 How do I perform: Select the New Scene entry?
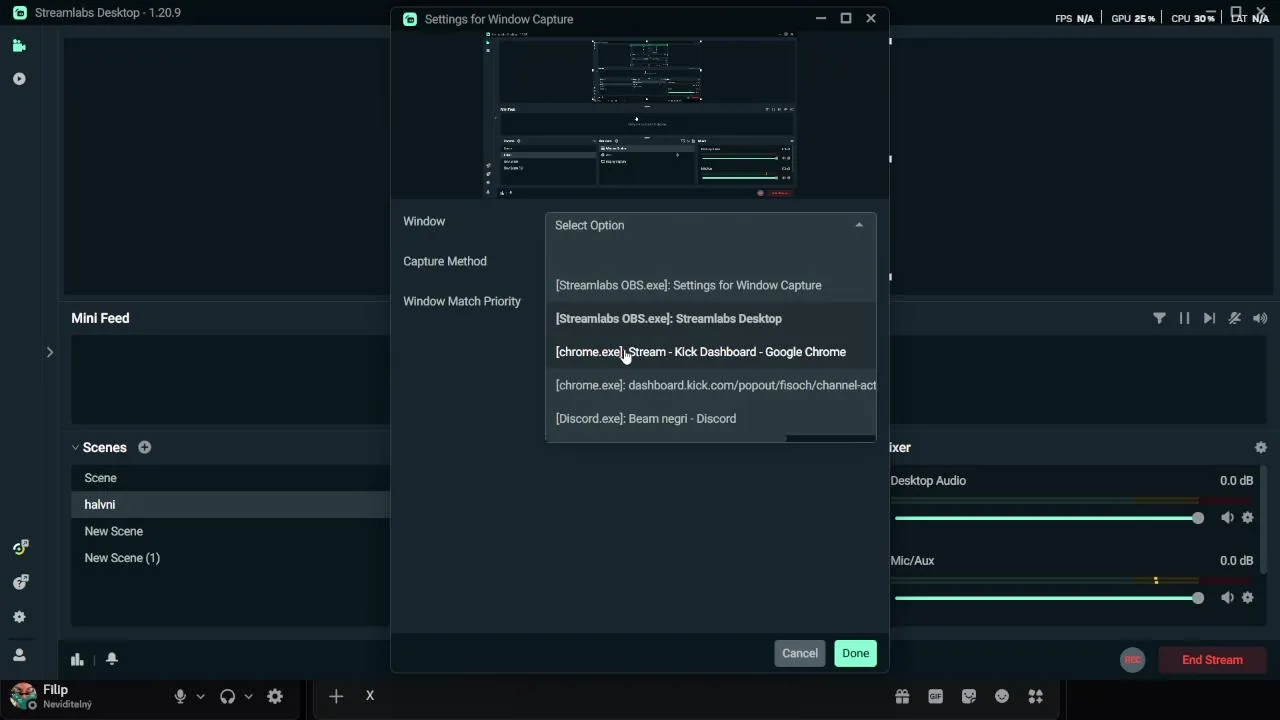[230, 531]
